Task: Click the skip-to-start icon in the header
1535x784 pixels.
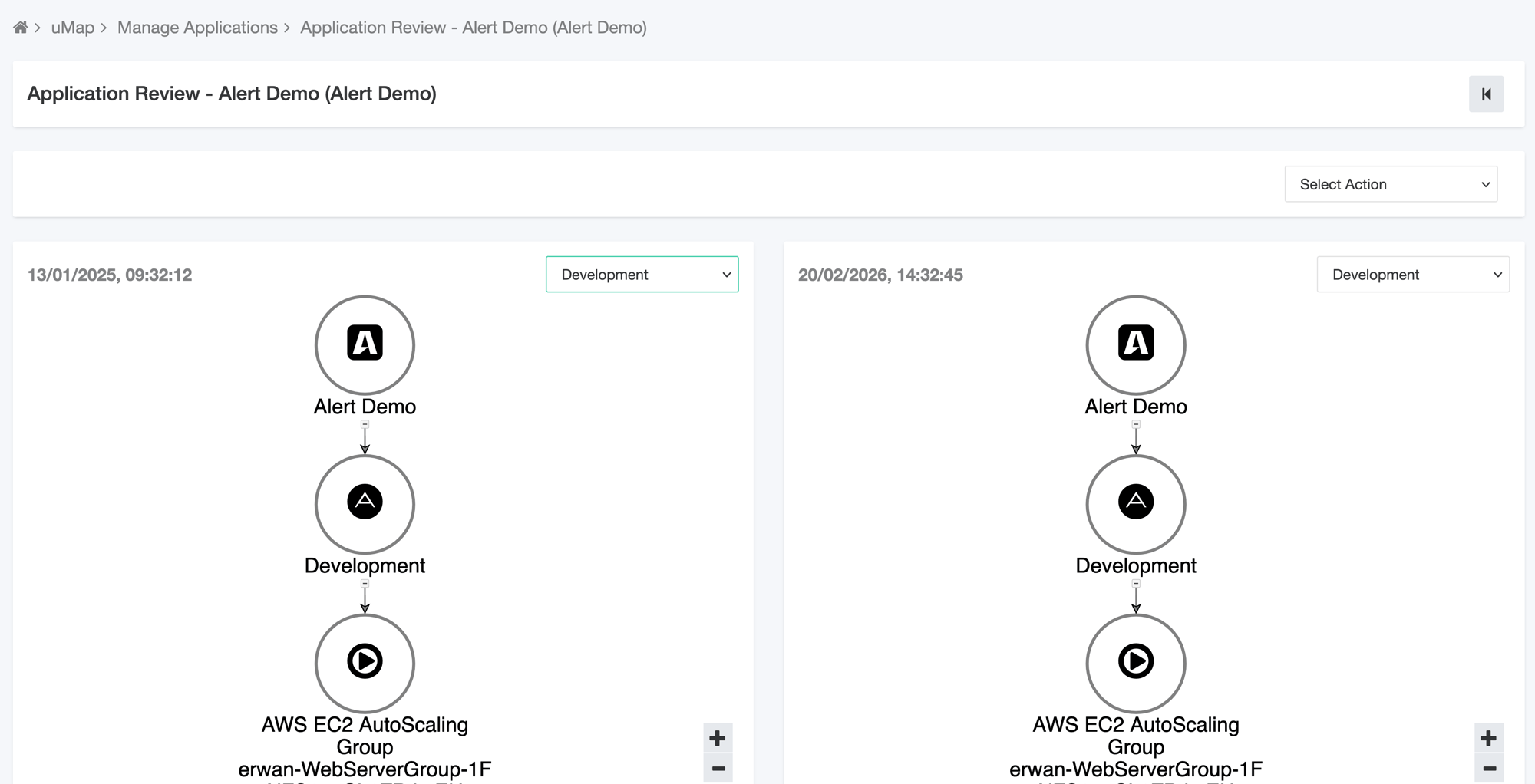Action: click(1487, 94)
